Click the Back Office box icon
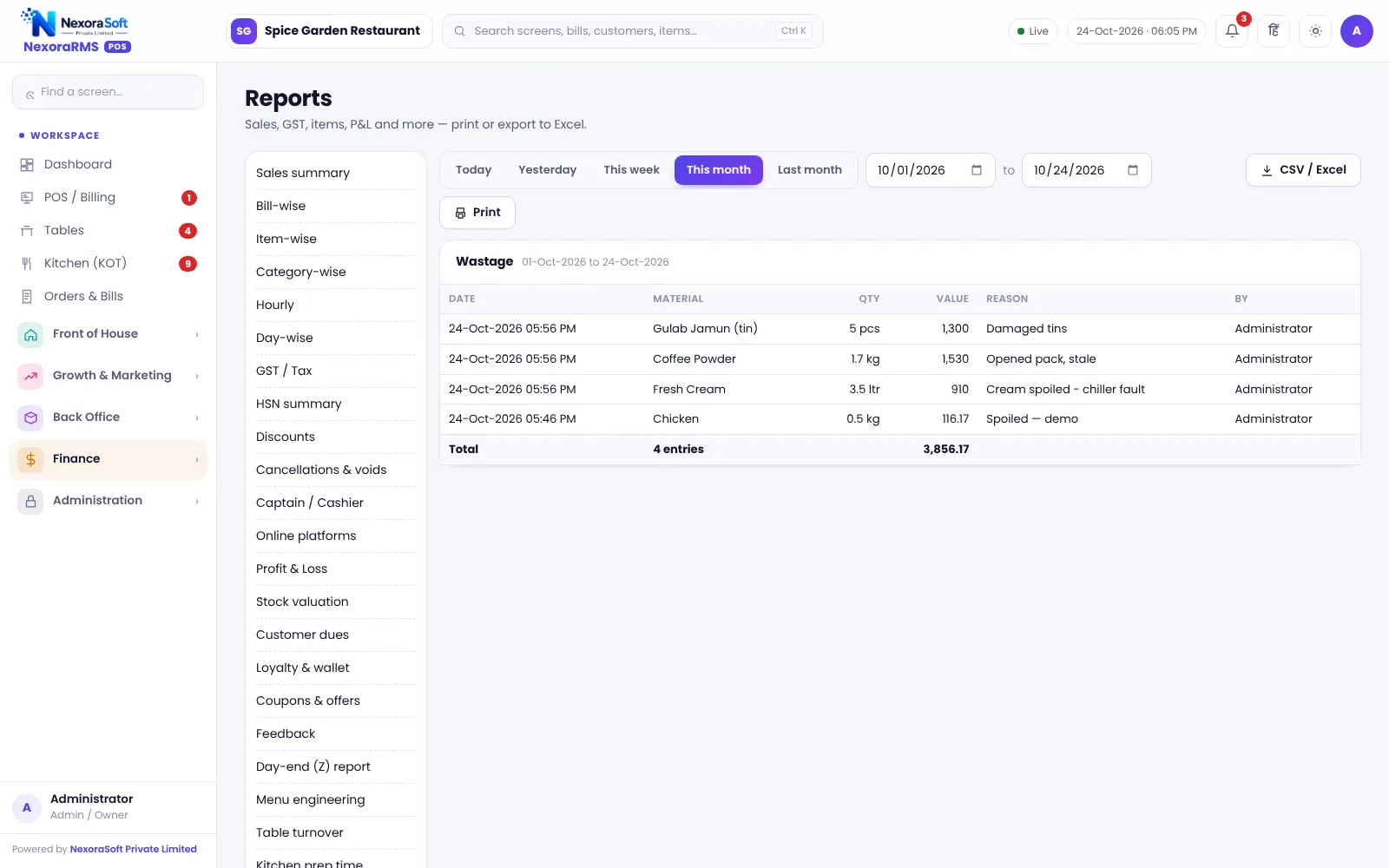1389x868 pixels. 30,418
